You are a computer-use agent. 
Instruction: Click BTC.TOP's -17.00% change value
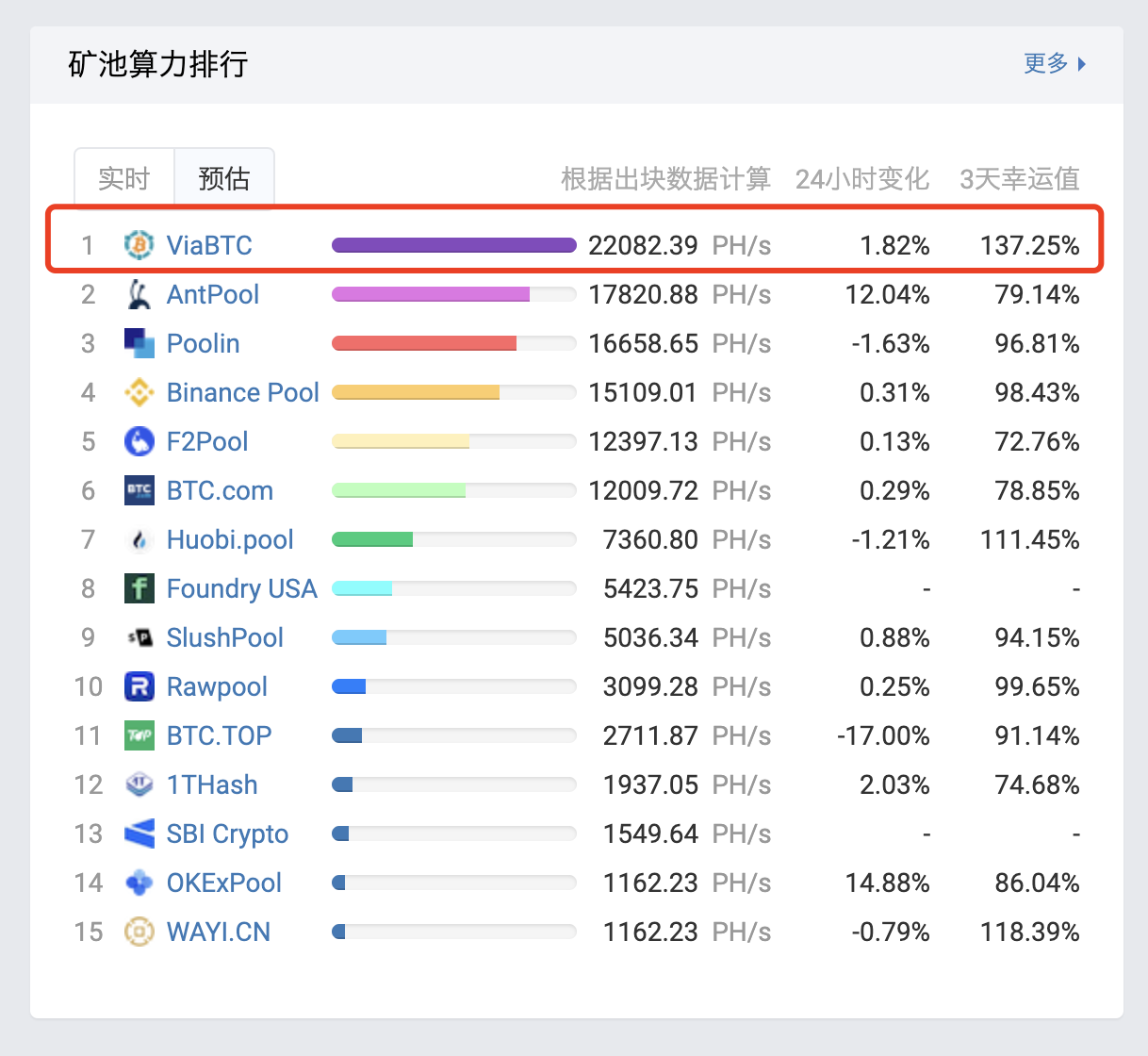pos(883,735)
